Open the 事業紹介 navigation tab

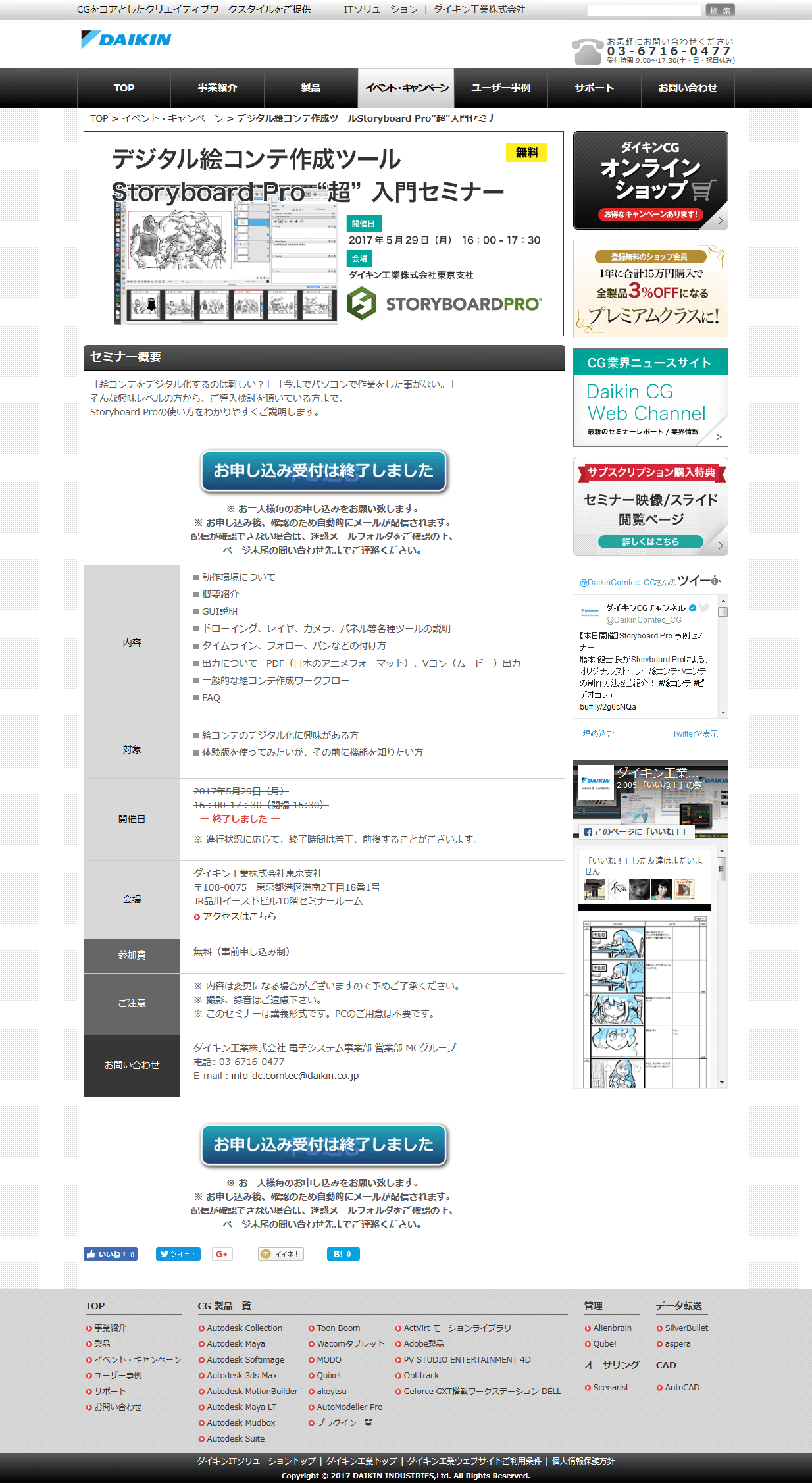point(217,88)
